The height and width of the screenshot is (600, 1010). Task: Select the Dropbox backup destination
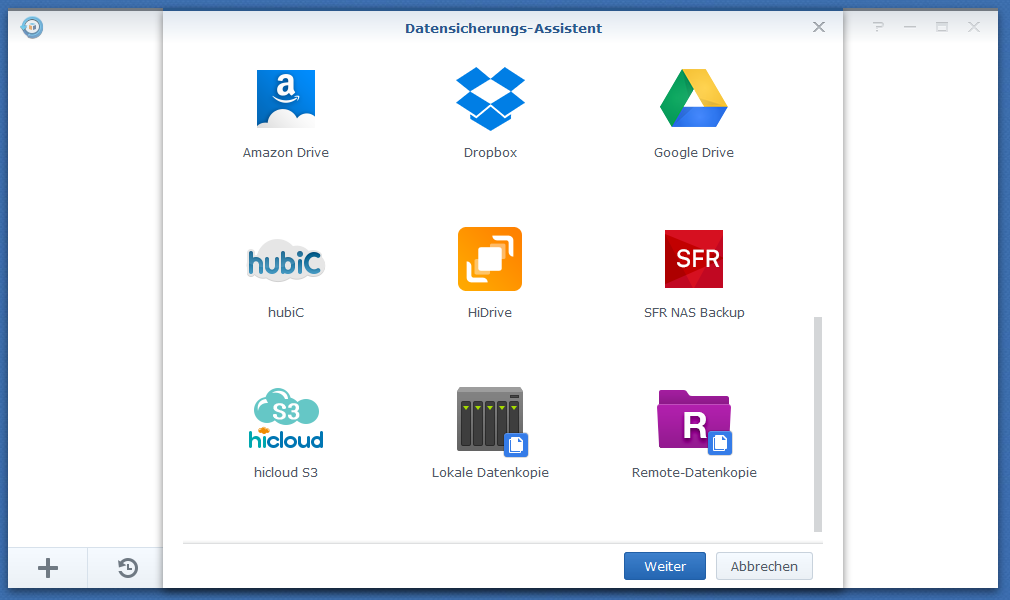[x=490, y=98]
